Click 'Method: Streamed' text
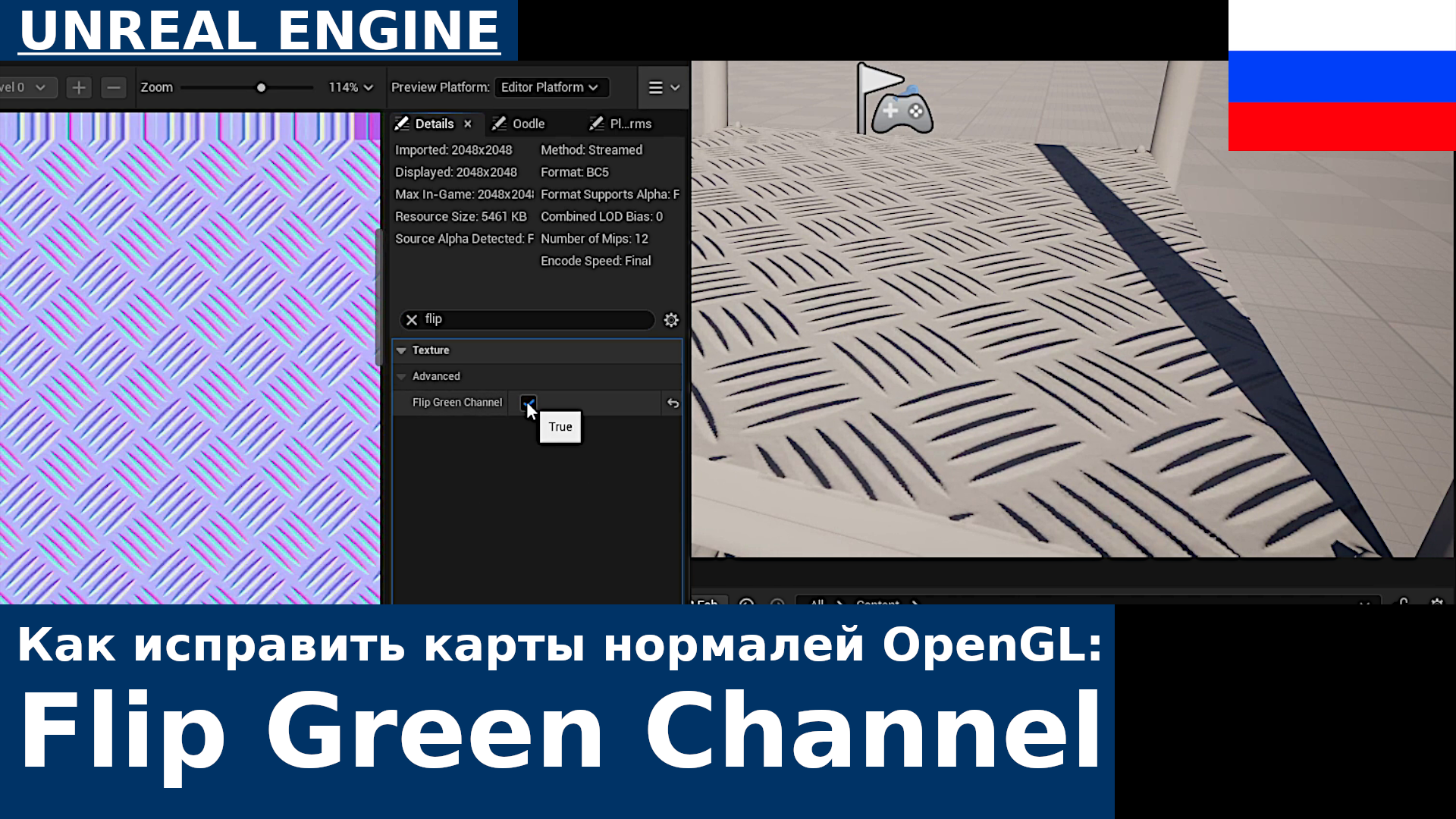Viewport: 1456px width, 819px height. (591, 150)
